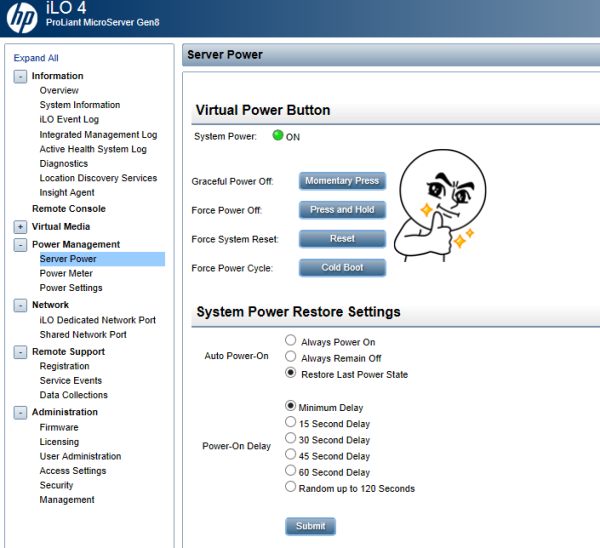Select Server Power in navigation
This screenshot has width=600, height=548.
102,259
